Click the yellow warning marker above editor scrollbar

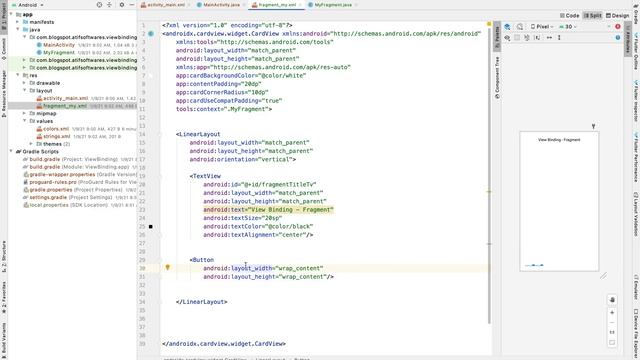[x=489, y=24]
